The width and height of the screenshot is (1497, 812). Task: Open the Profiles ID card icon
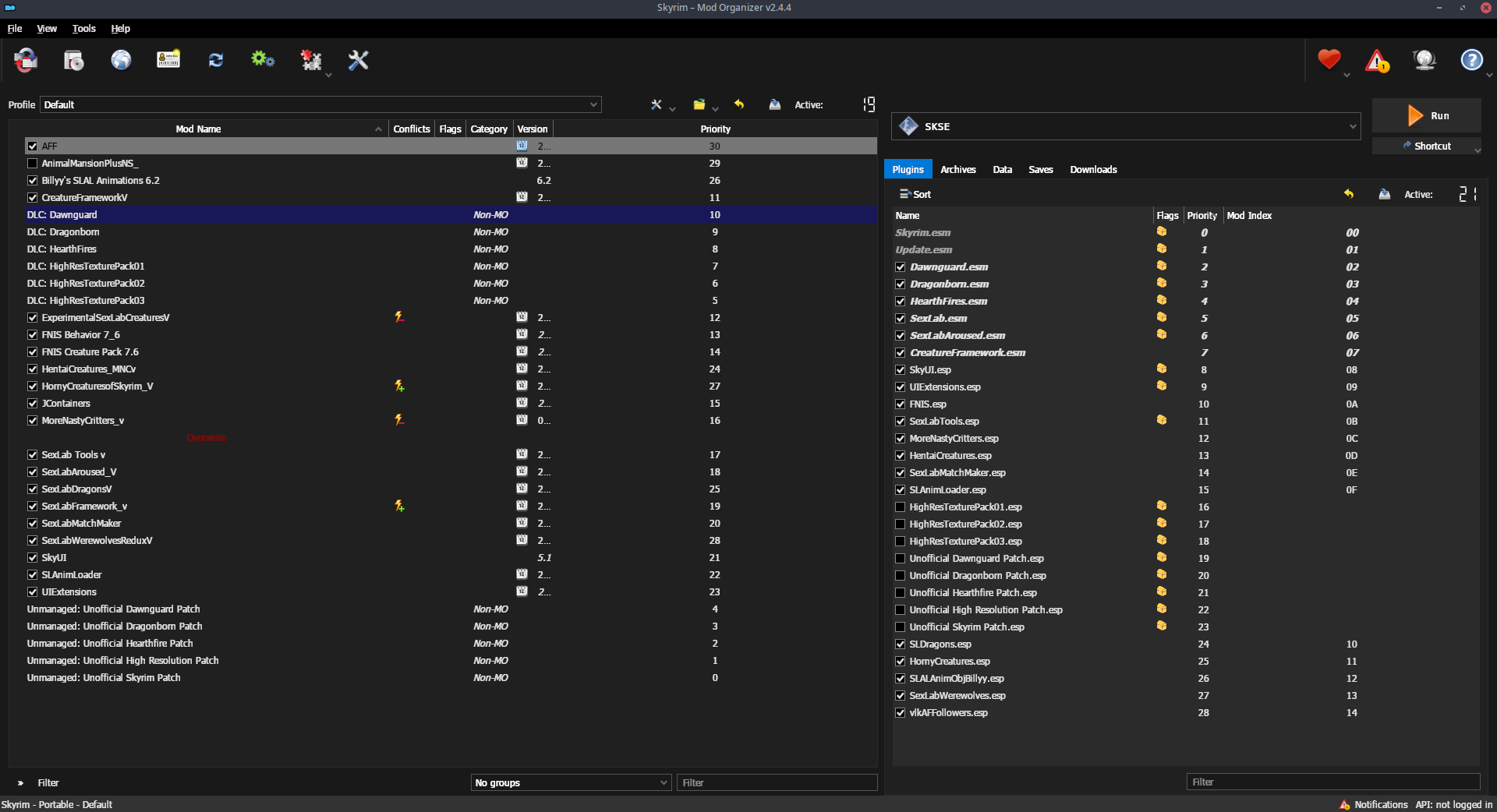(168, 60)
